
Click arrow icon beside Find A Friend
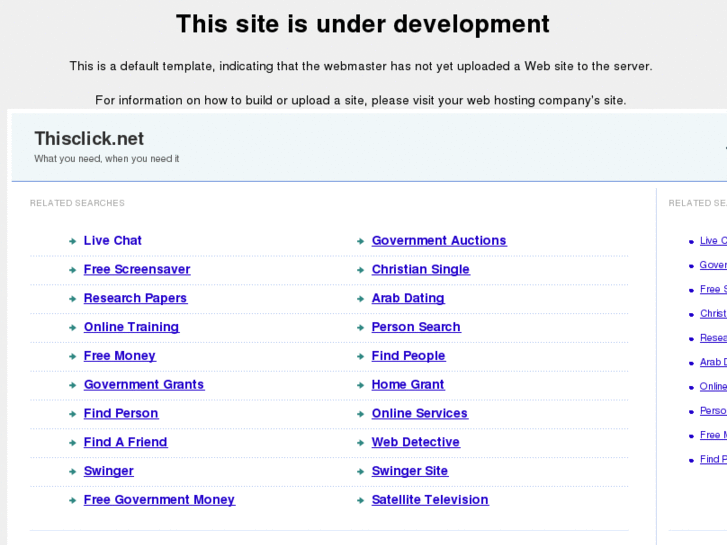click(72, 442)
